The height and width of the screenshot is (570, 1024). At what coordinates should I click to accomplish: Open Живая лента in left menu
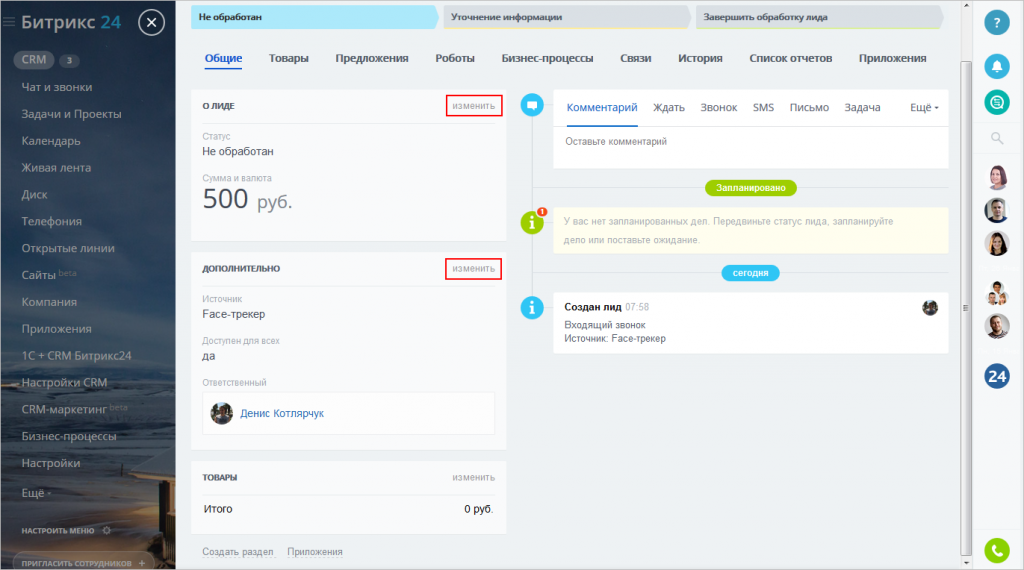[56, 167]
